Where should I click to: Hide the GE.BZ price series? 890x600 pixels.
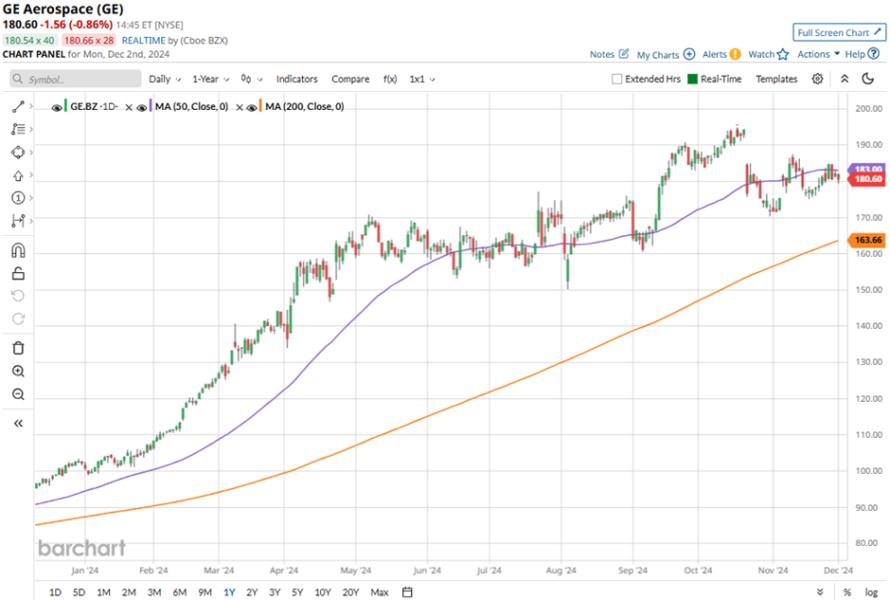pos(57,107)
